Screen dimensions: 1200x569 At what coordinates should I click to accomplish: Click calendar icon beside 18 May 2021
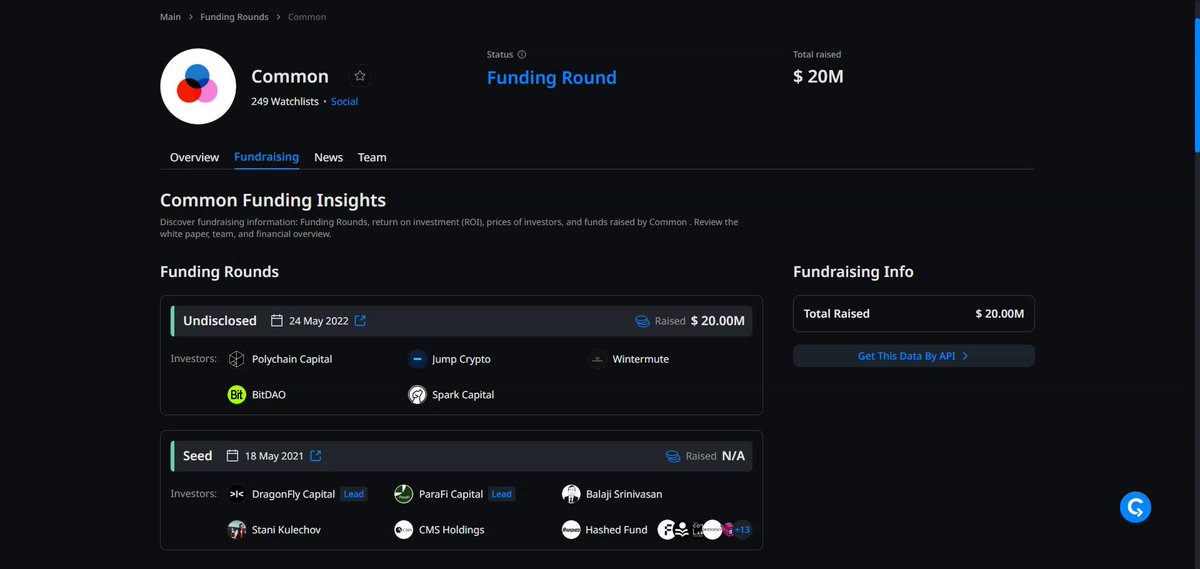coord(233,456)
